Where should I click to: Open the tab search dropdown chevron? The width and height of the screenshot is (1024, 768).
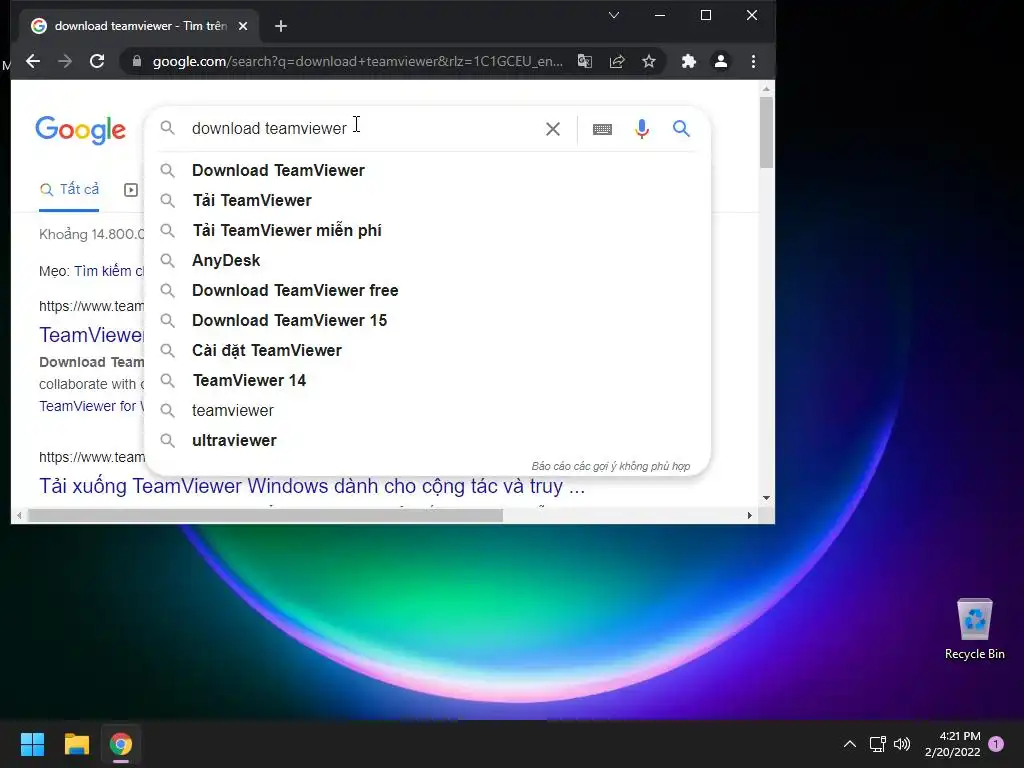(x=614, y=15)
